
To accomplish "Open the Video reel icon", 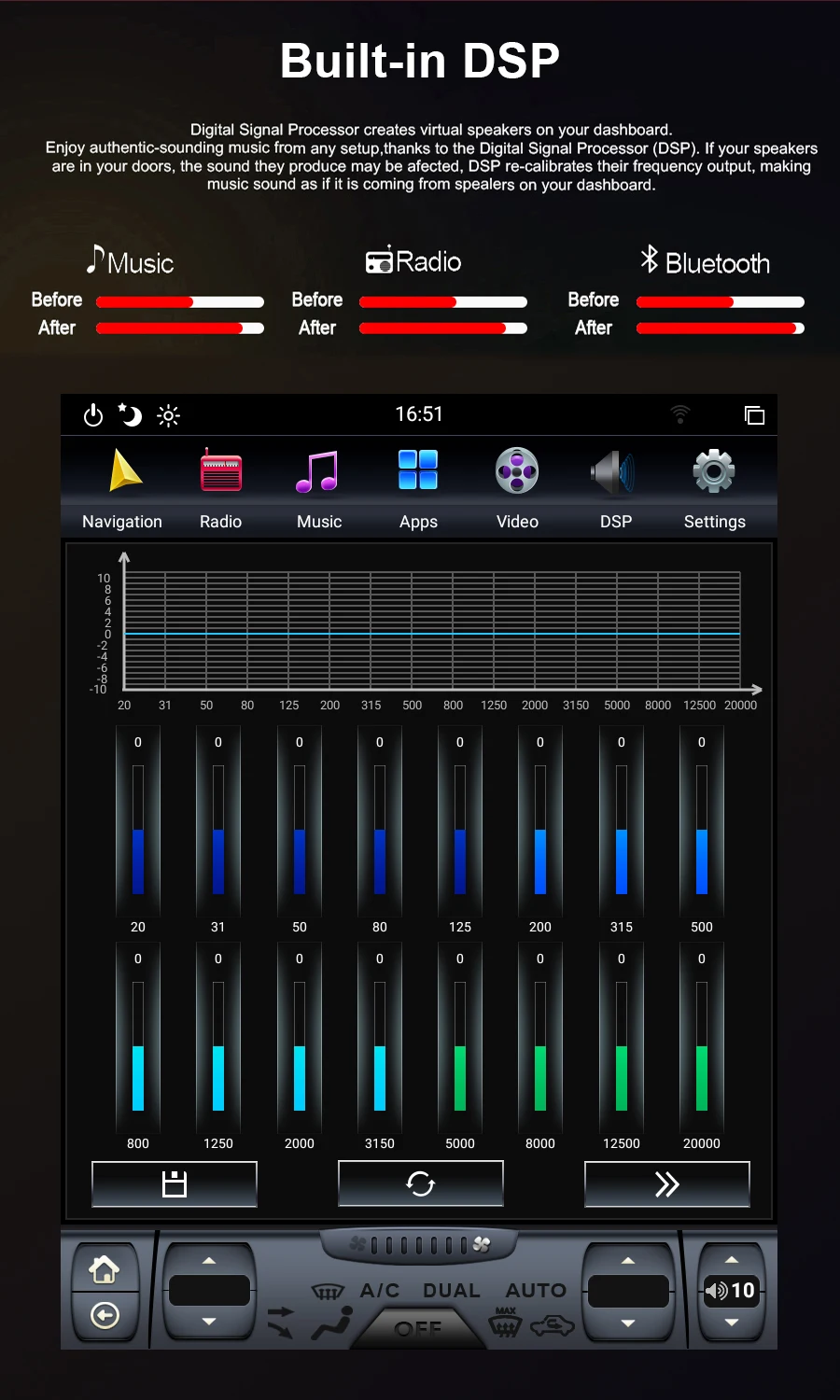I will click(x=517, y=470).
